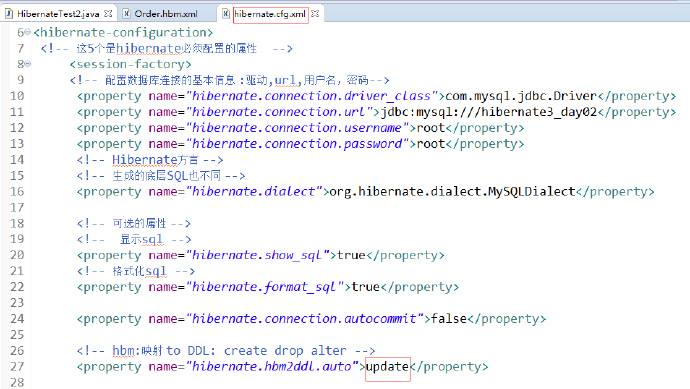Click line number 17 in gutter
This screenshot has height=389, width=690.
[x=17, y=207]
